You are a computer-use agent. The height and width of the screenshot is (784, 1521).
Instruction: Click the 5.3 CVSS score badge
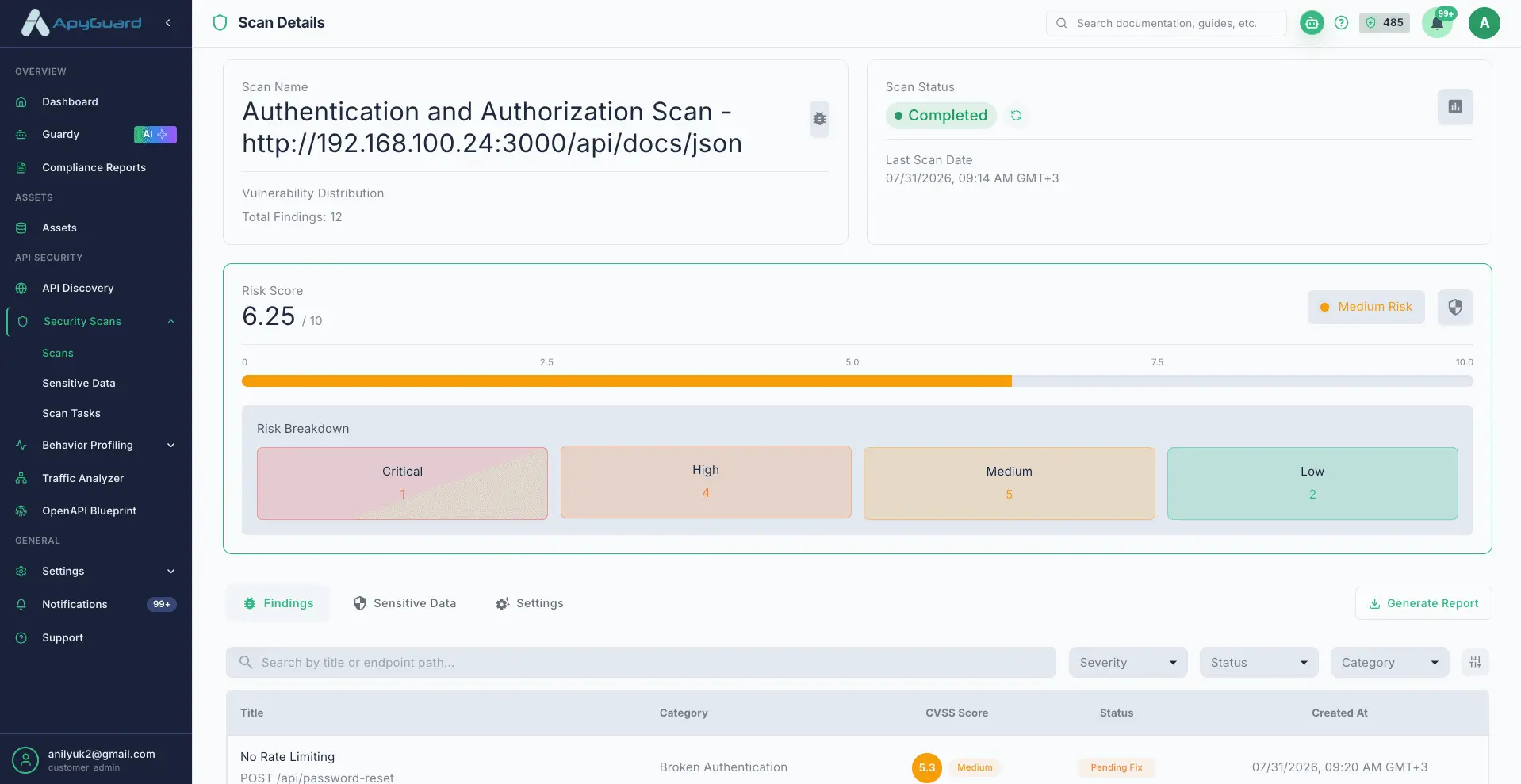(x=926, y=767)
